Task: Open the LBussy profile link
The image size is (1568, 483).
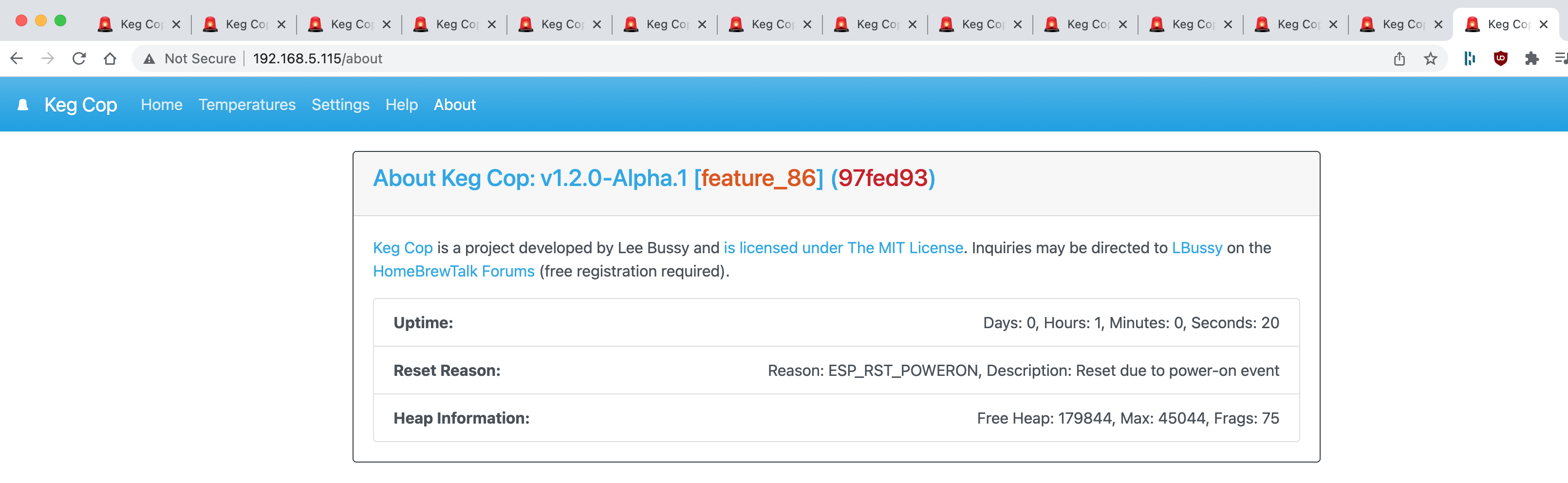Action: pyautogui.click(x=1197, y=248)
